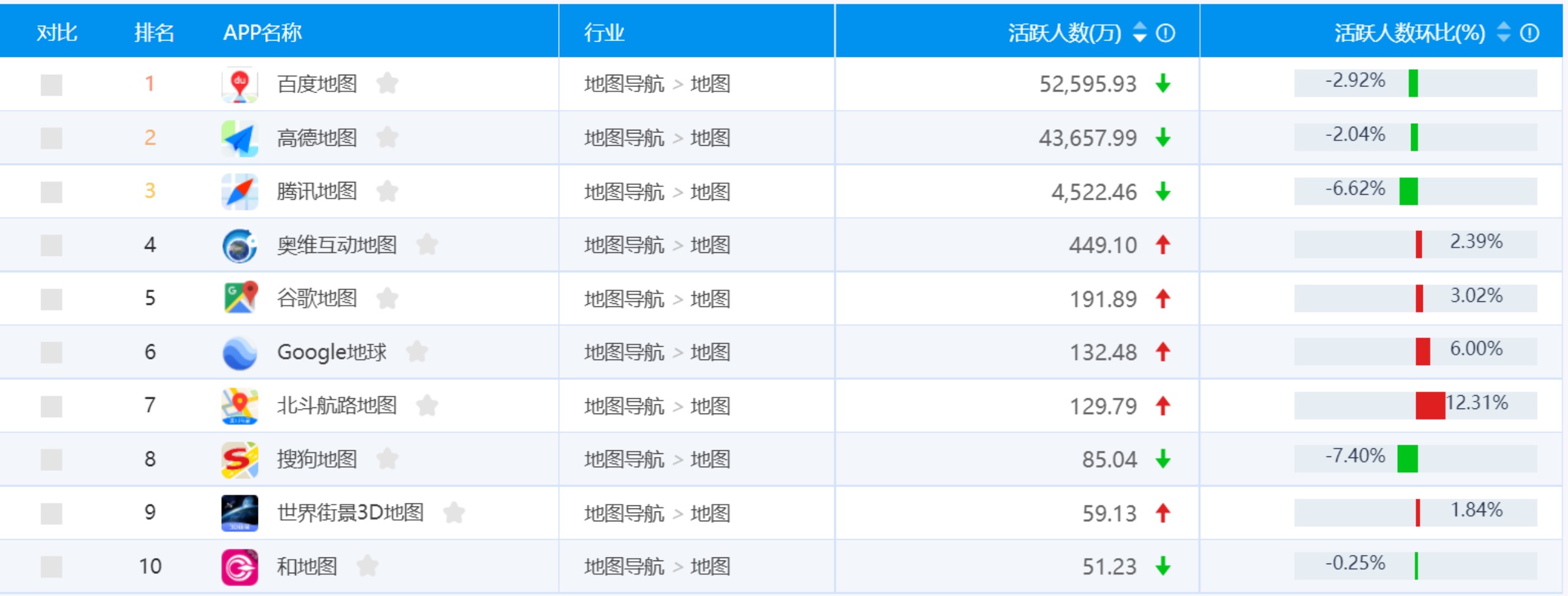This screenshot has height=596, width=1568.
Task: Click the red 12.31% growth bar
Action: (x=1430, y=406)
